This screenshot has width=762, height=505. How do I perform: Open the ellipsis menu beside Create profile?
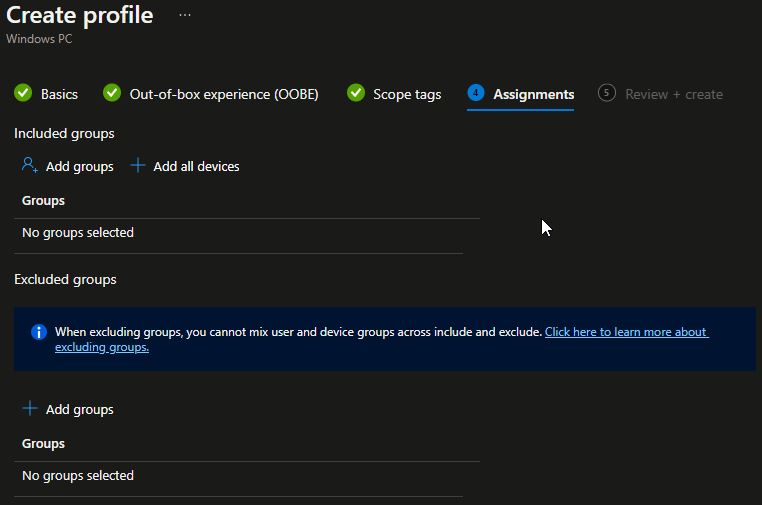point(185,15)
